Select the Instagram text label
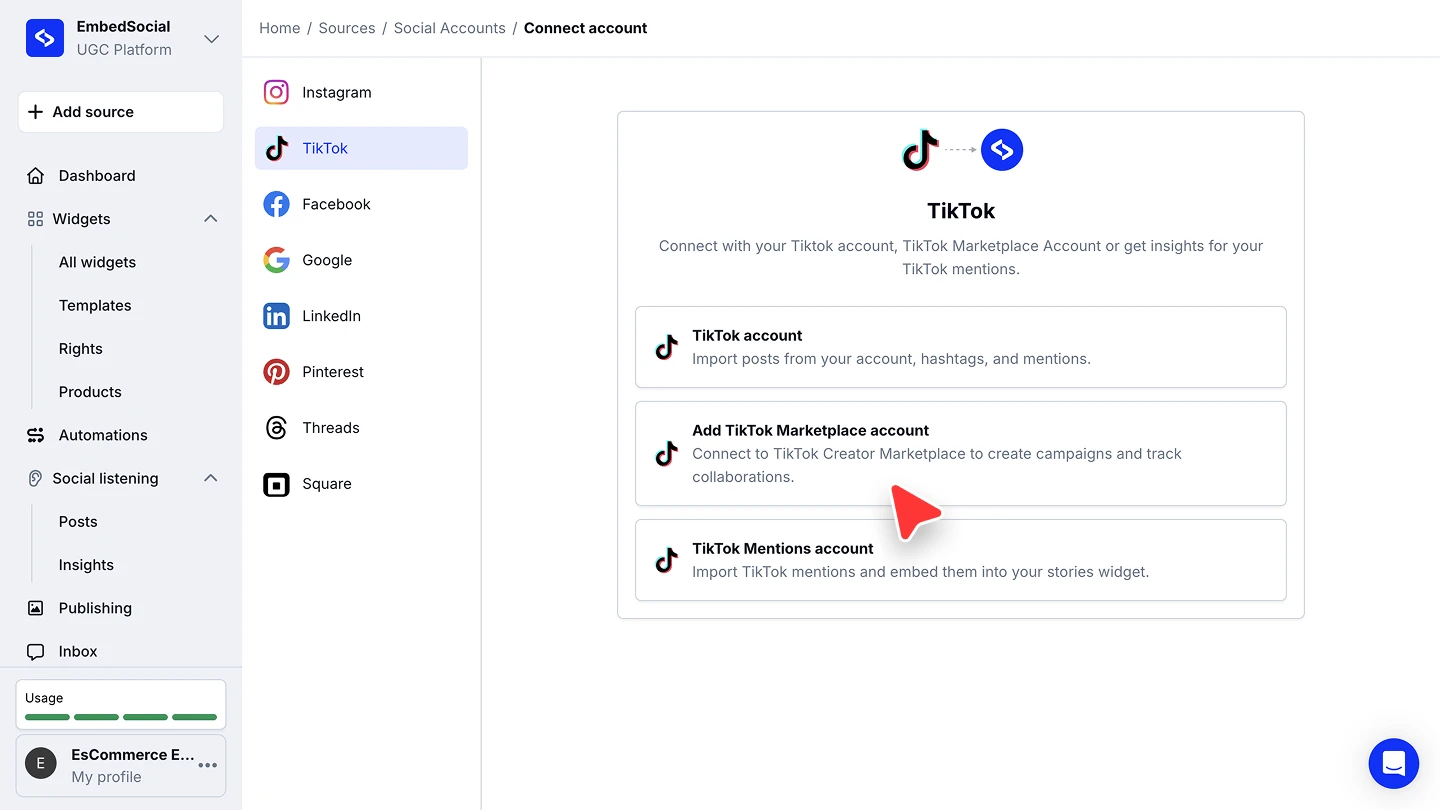Viewport: 1440px width, 810px height. [x=337, y=92]
